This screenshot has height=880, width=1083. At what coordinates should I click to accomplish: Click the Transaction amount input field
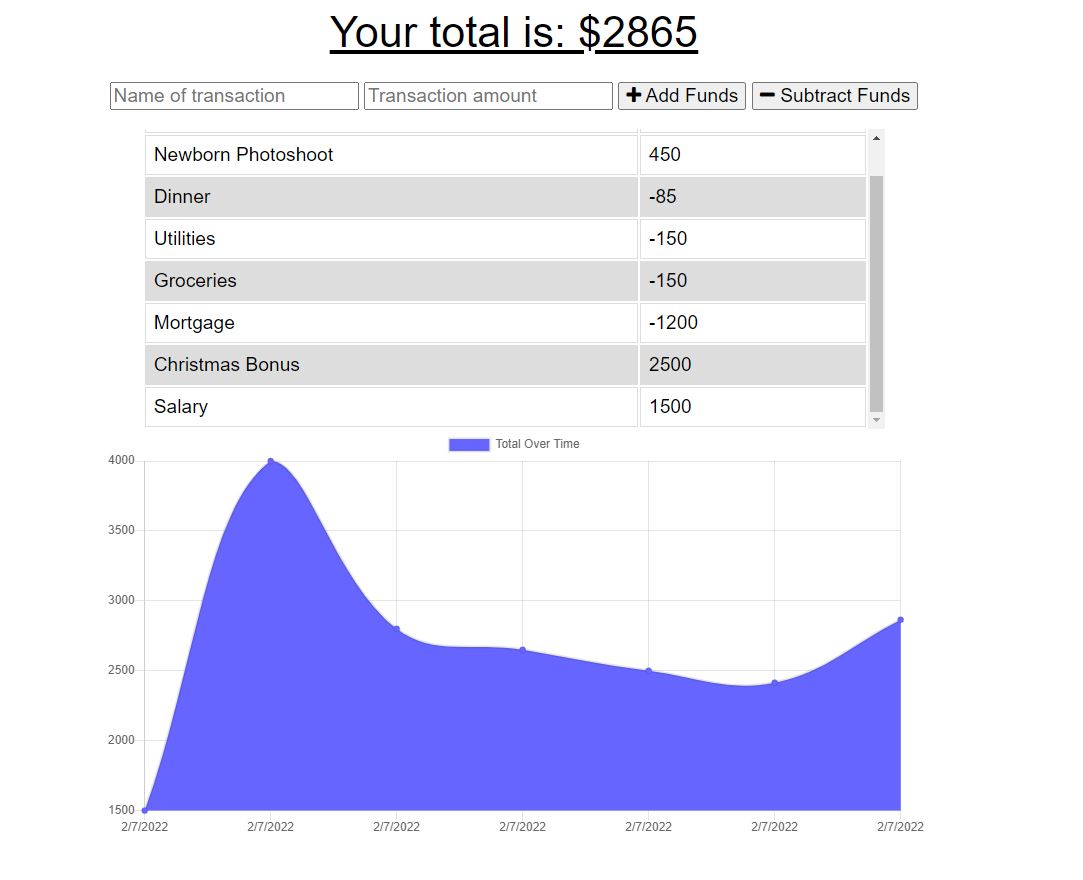point(487,95)
